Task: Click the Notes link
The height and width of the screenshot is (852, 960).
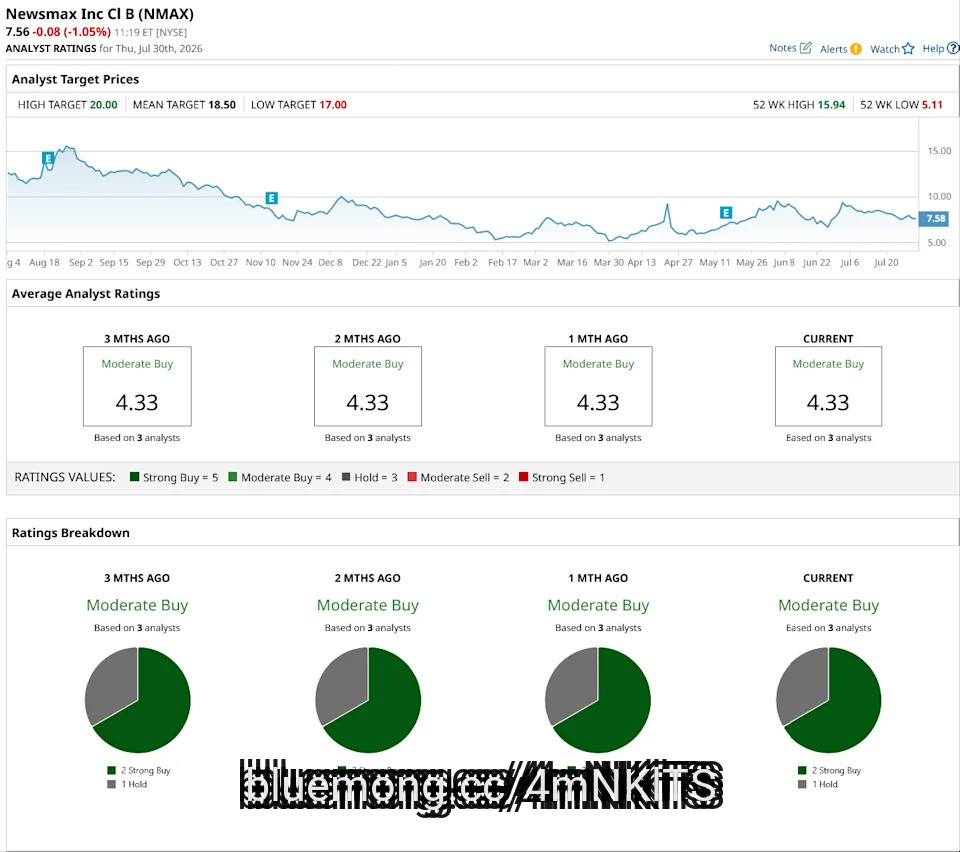Action: click(x=782, y=48)
